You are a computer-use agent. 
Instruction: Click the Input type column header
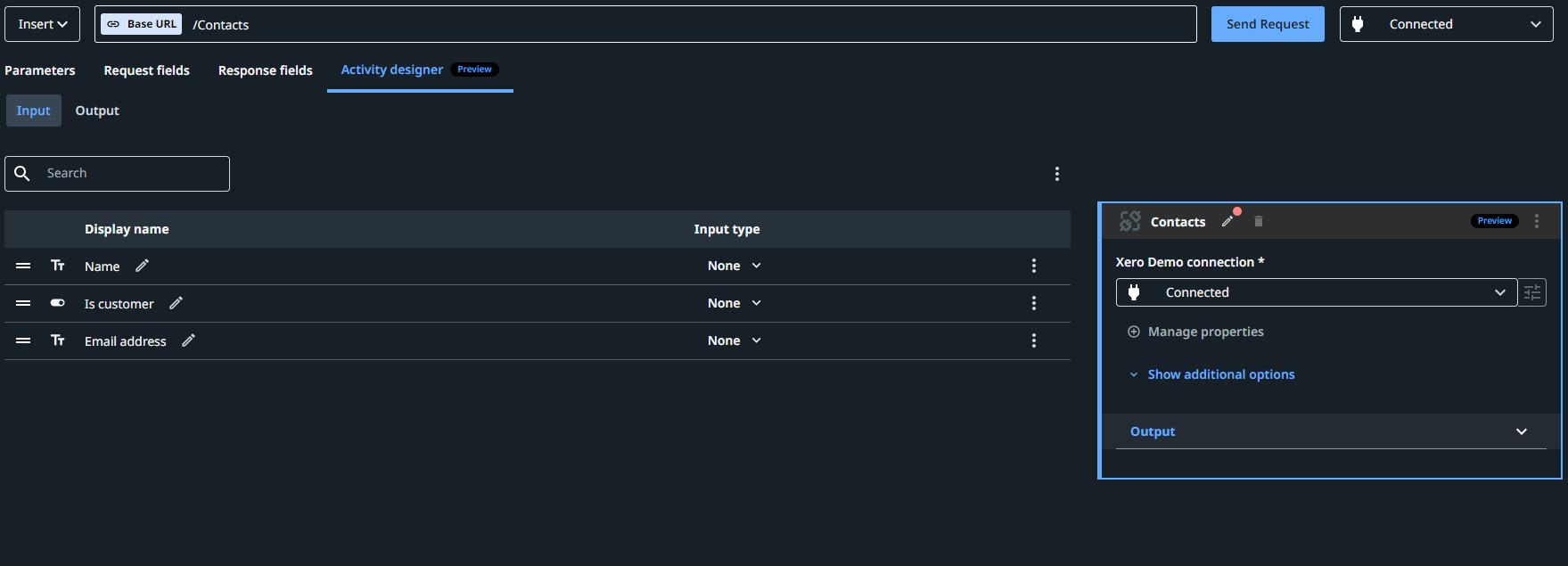(727, 229)
